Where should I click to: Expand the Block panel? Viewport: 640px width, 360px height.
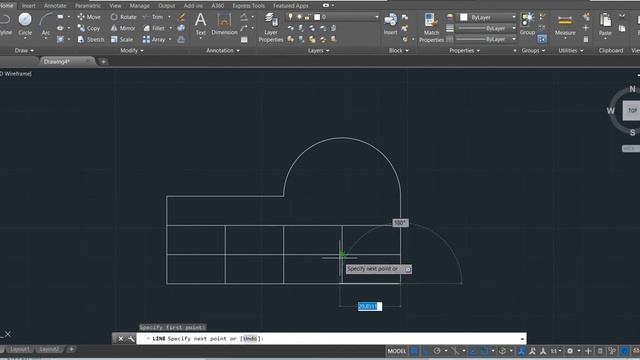click(398, 51)
